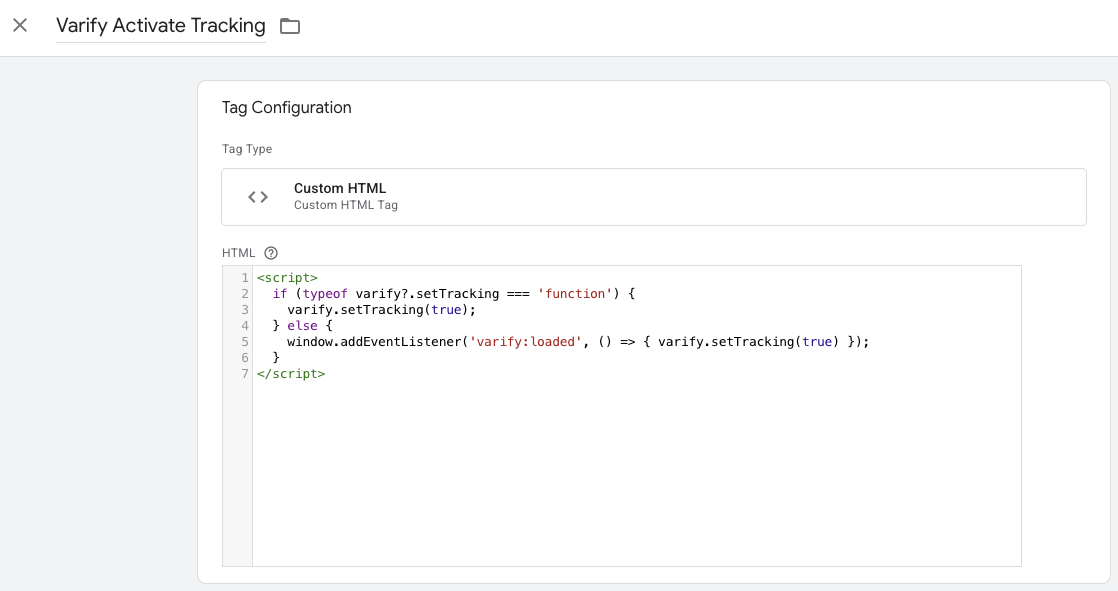
Task: Click the Tag Type label
Action: (247, 149)
